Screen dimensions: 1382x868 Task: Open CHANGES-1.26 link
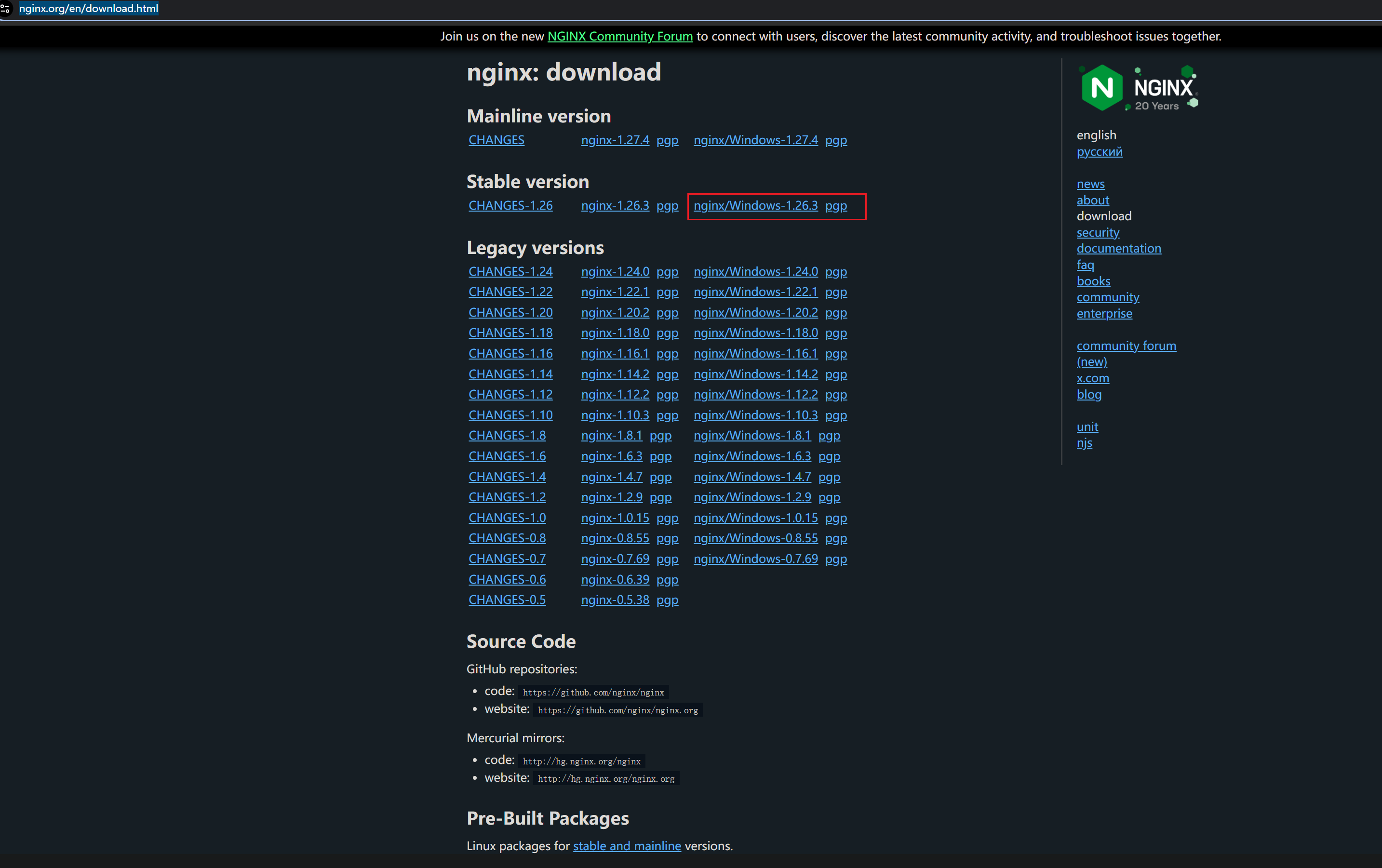[510, 205]
